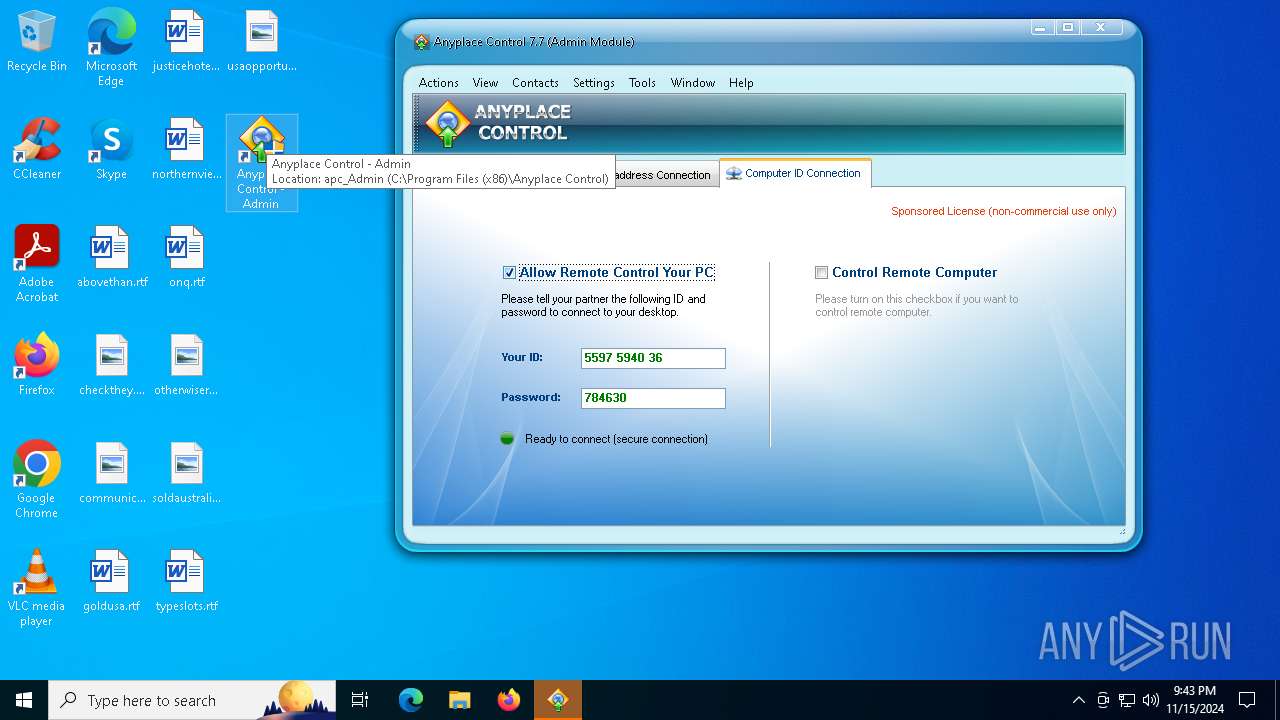Click the Ready to connect status text

pos(616,439)
